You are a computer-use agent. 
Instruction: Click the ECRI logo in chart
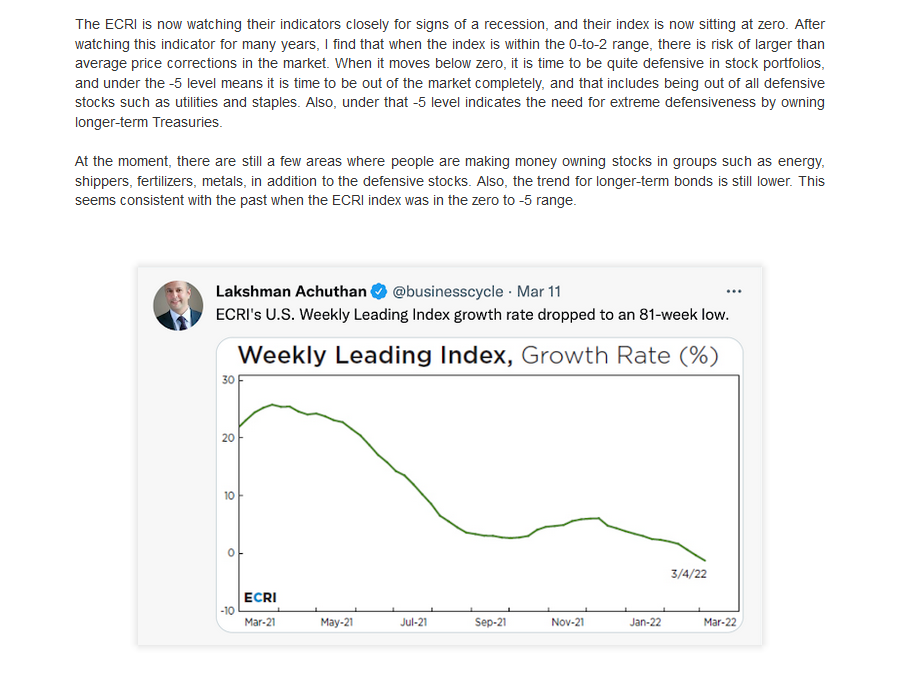point(260,597)
